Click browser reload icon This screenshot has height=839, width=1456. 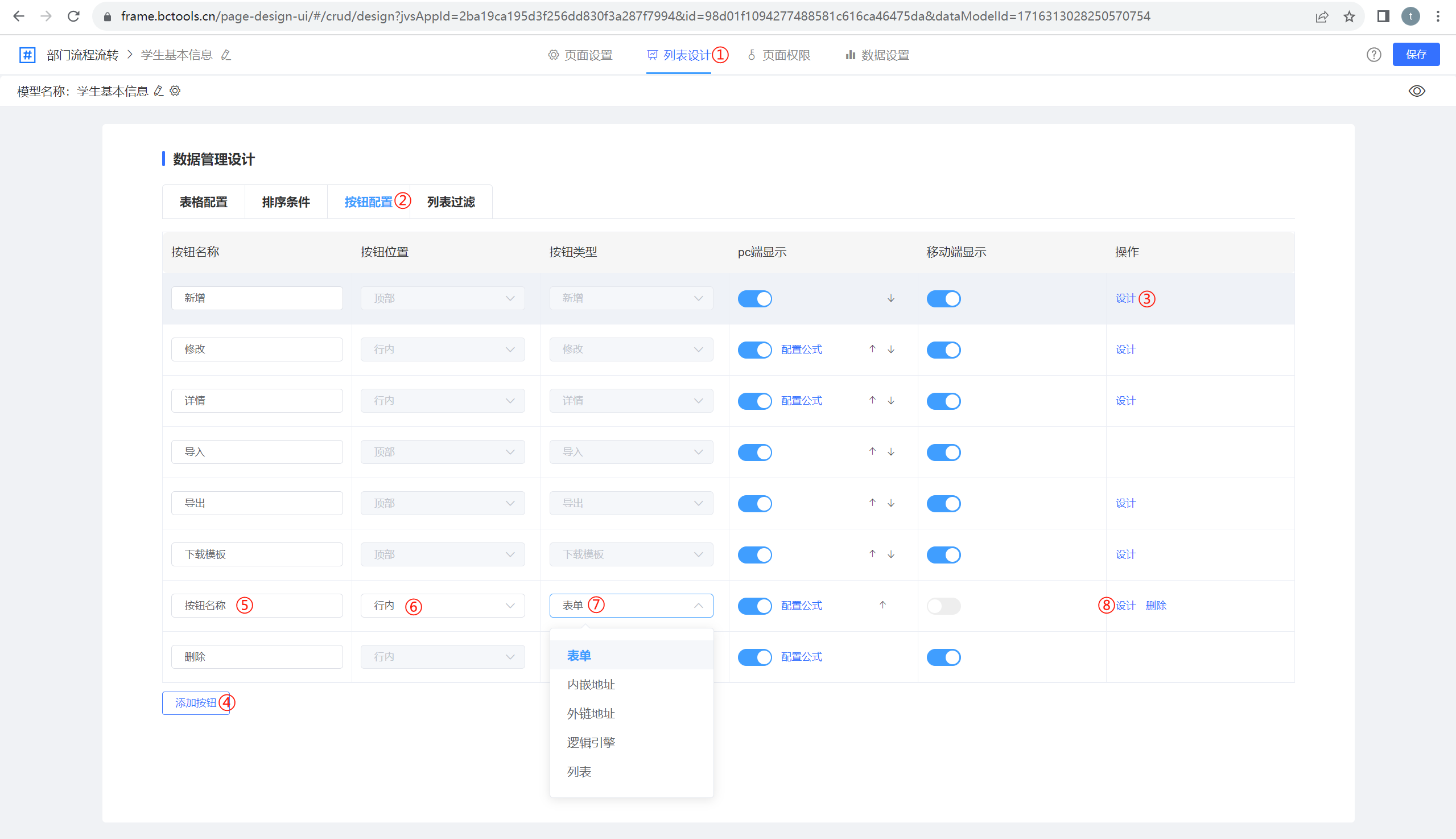(73, 16)
